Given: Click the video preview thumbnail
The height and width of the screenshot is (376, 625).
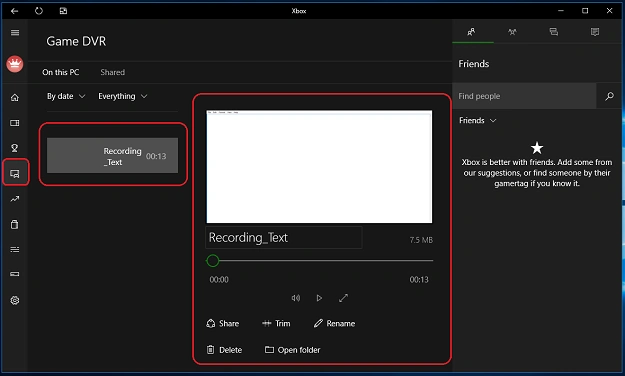Looking at the screenshot, I should click(x=319, y=167).
